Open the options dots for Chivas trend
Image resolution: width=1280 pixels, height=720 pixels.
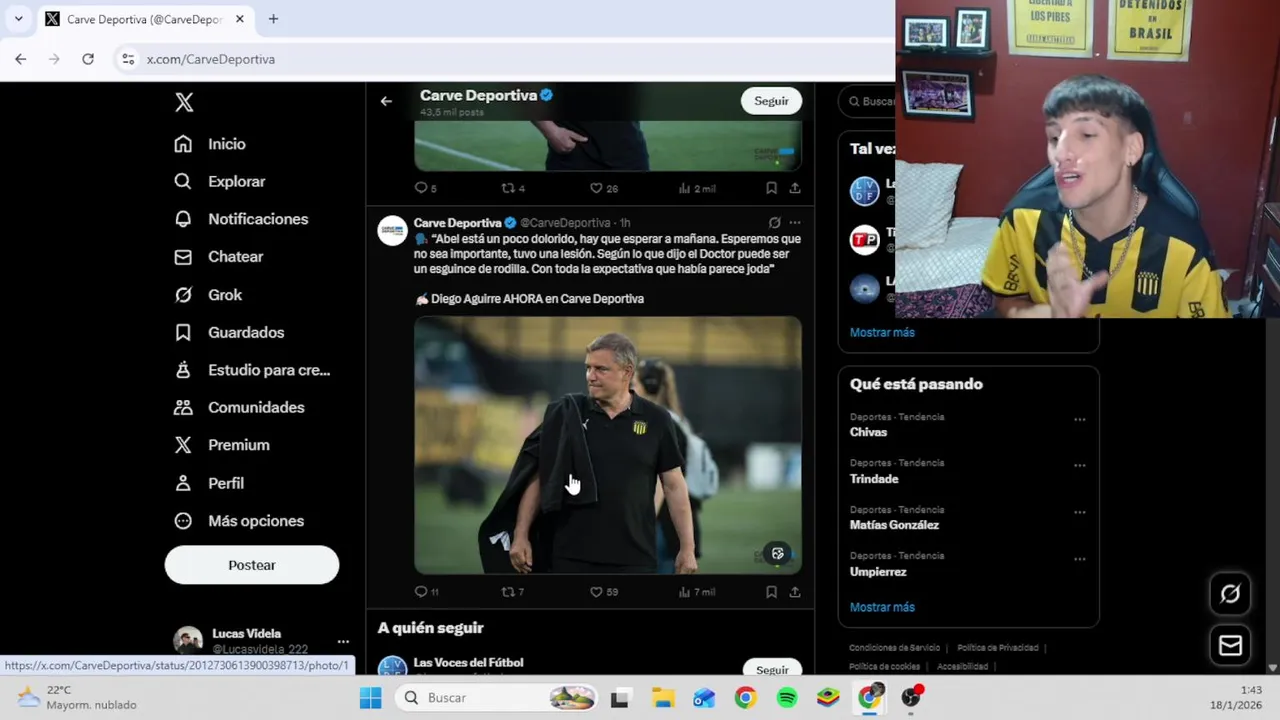tap(1079, 420)
